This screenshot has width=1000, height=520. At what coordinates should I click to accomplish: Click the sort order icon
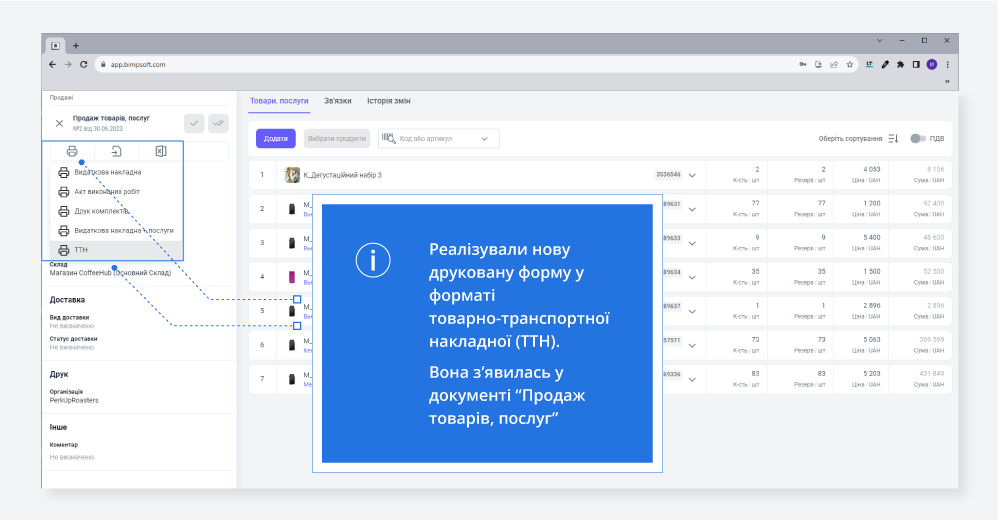[894, 139]
